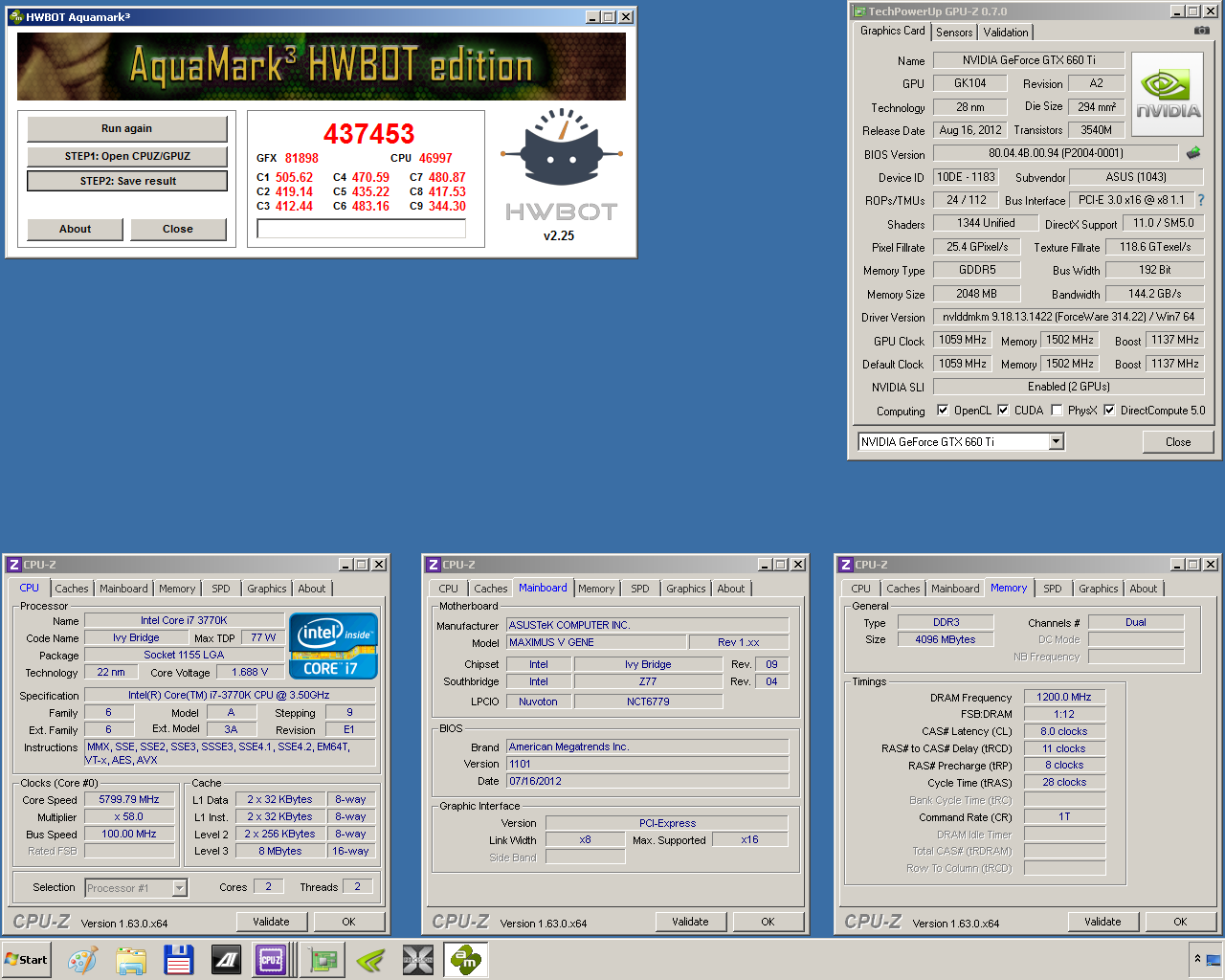The height and width of the screenshot is (980, 1225).
Task: Click the CAS# Latency value 8.0 clocks
Action: click(1064, 731)
